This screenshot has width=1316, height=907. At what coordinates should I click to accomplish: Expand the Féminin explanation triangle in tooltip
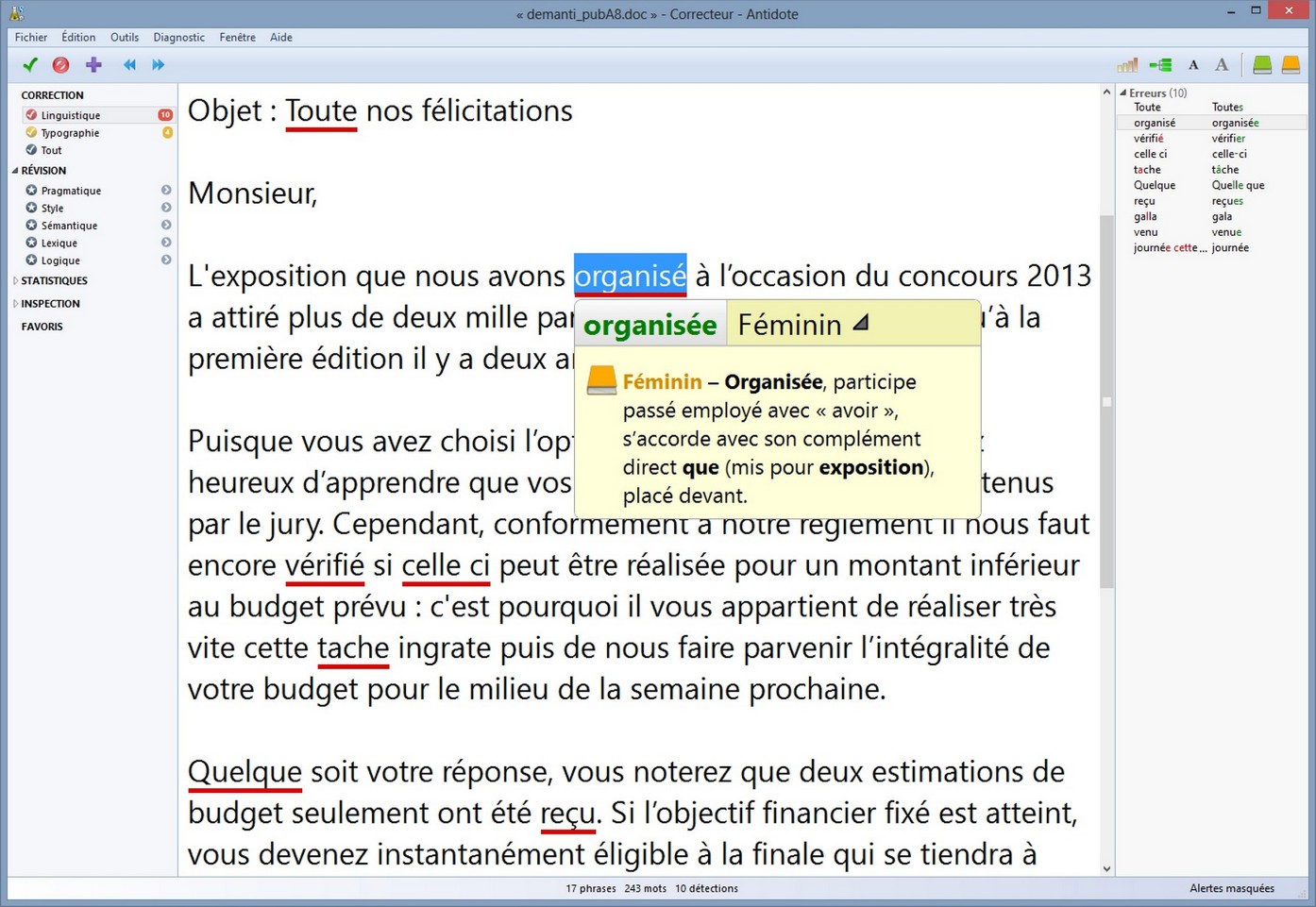coord(860,323)
